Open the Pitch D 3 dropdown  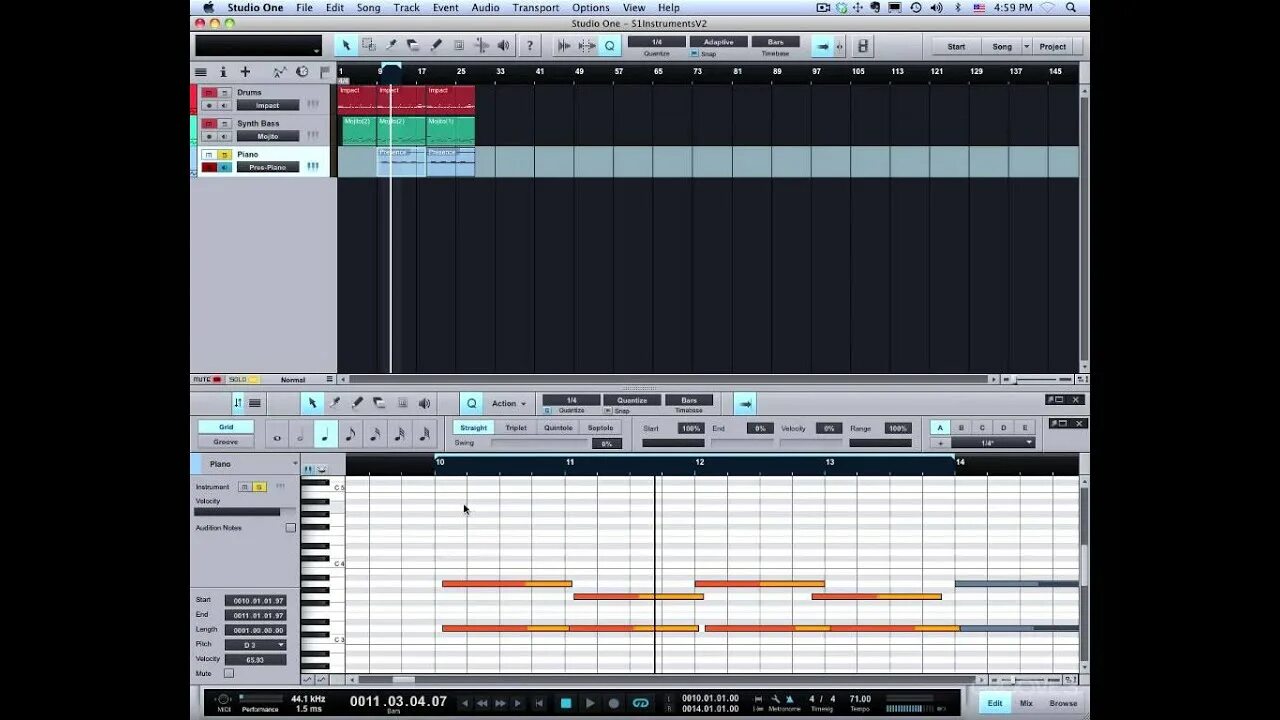pyautogui.click(x=255, y=644)
